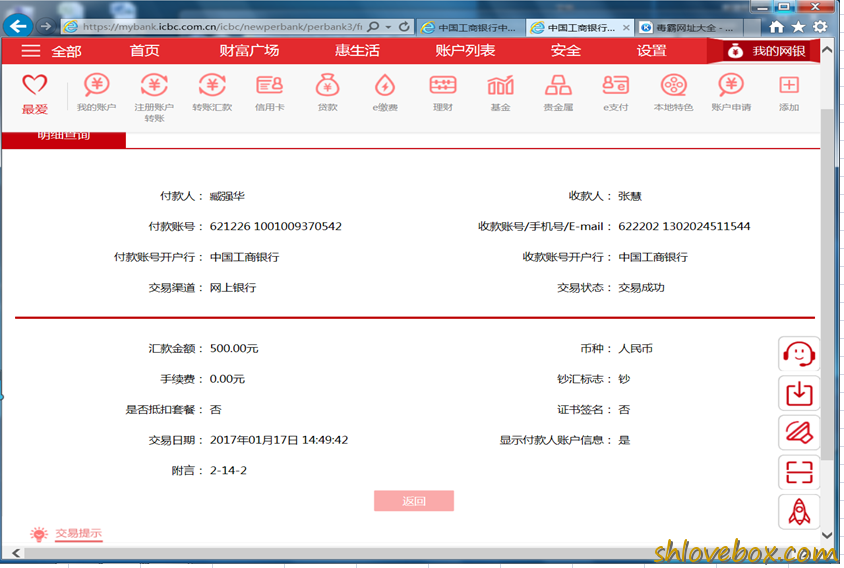The width and height of the screenshot is (844, 568).
Task: Click the 人民币 currency value
Action: point(635,348)
